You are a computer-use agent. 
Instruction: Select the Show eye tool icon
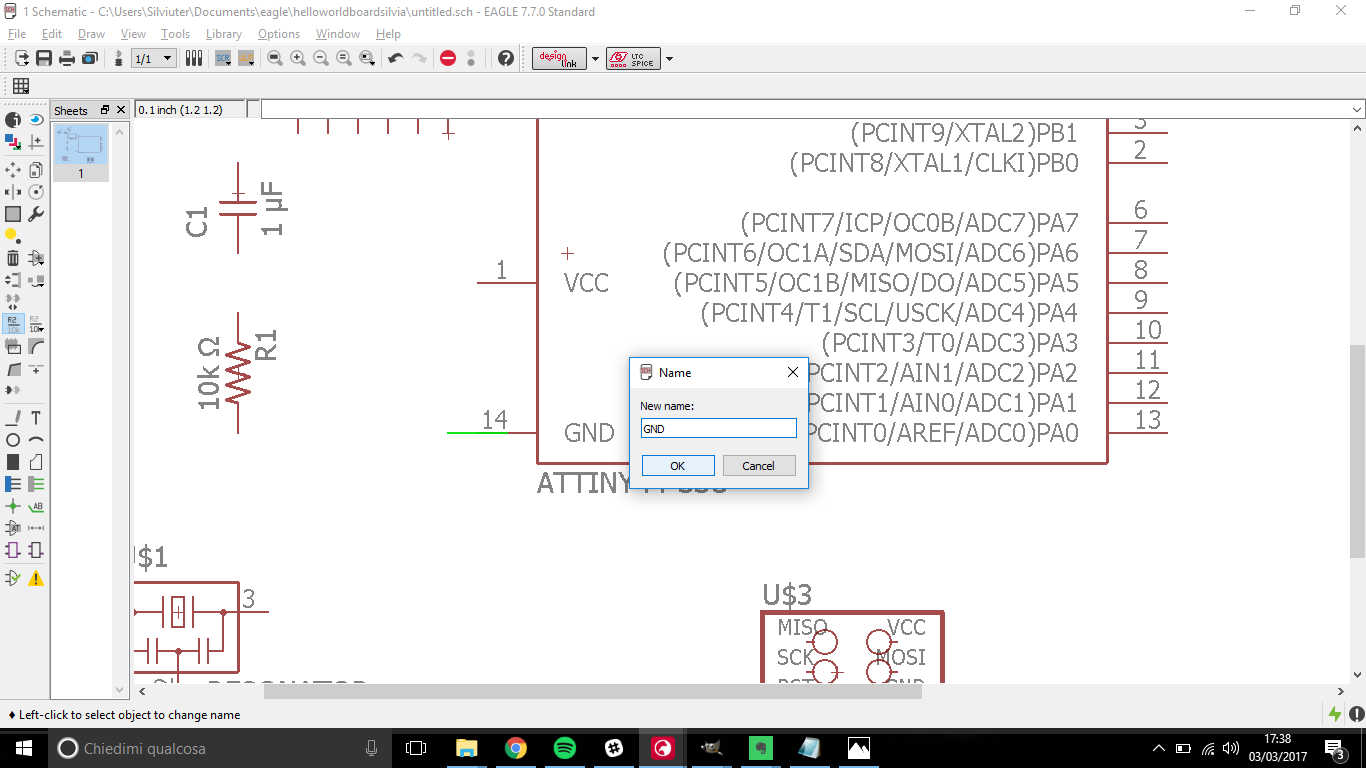(x=36, y=119)
